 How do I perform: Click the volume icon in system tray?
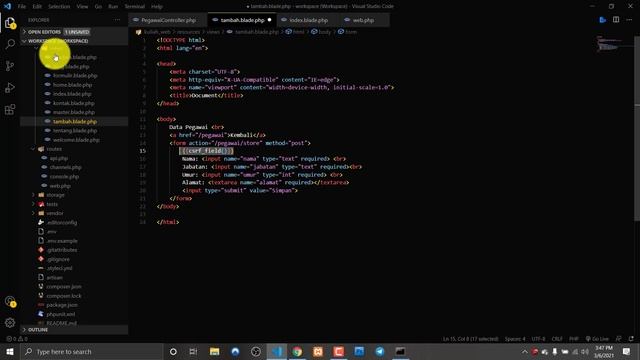pos(585,351)
